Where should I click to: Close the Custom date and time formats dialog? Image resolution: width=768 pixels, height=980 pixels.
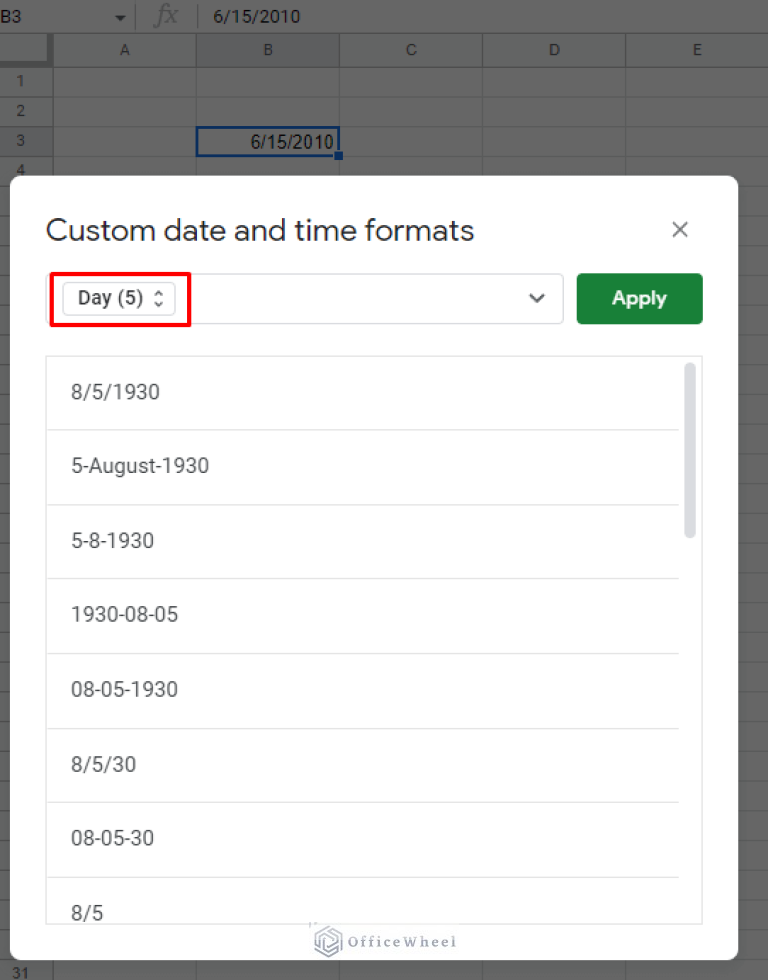(680, 229)
